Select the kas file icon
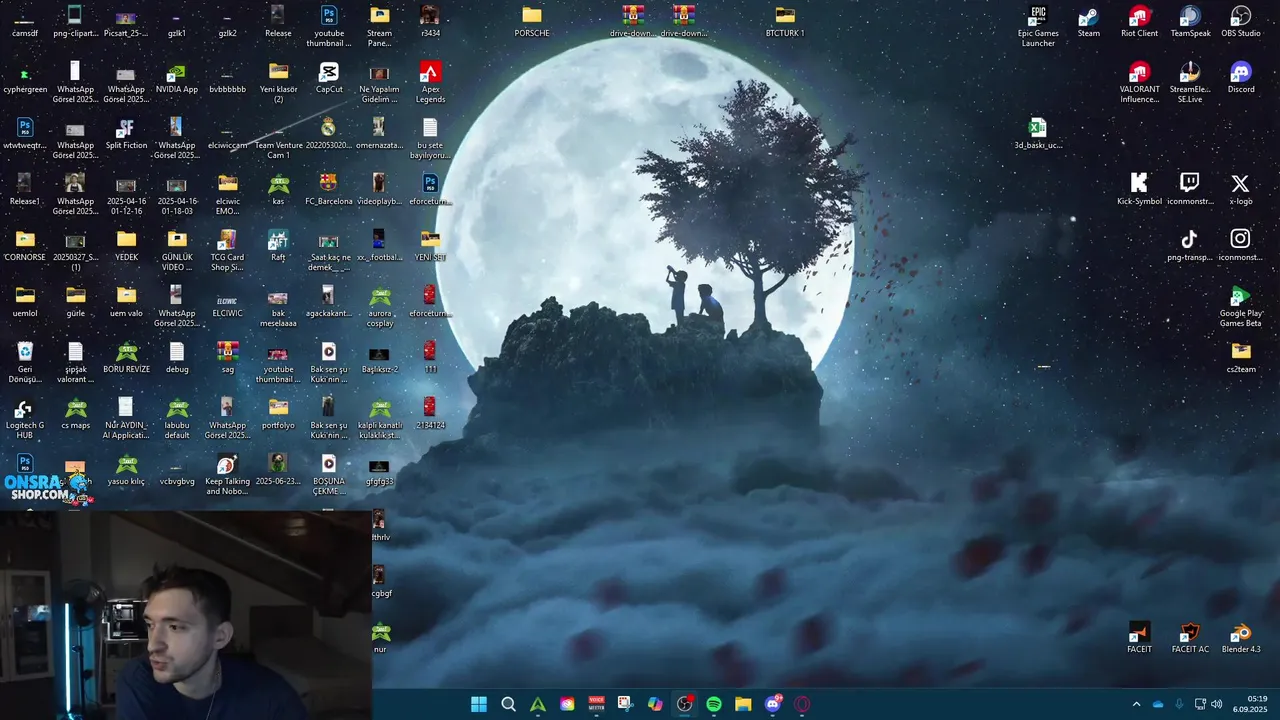The image size is (1280, 720). tap(278, 190)
